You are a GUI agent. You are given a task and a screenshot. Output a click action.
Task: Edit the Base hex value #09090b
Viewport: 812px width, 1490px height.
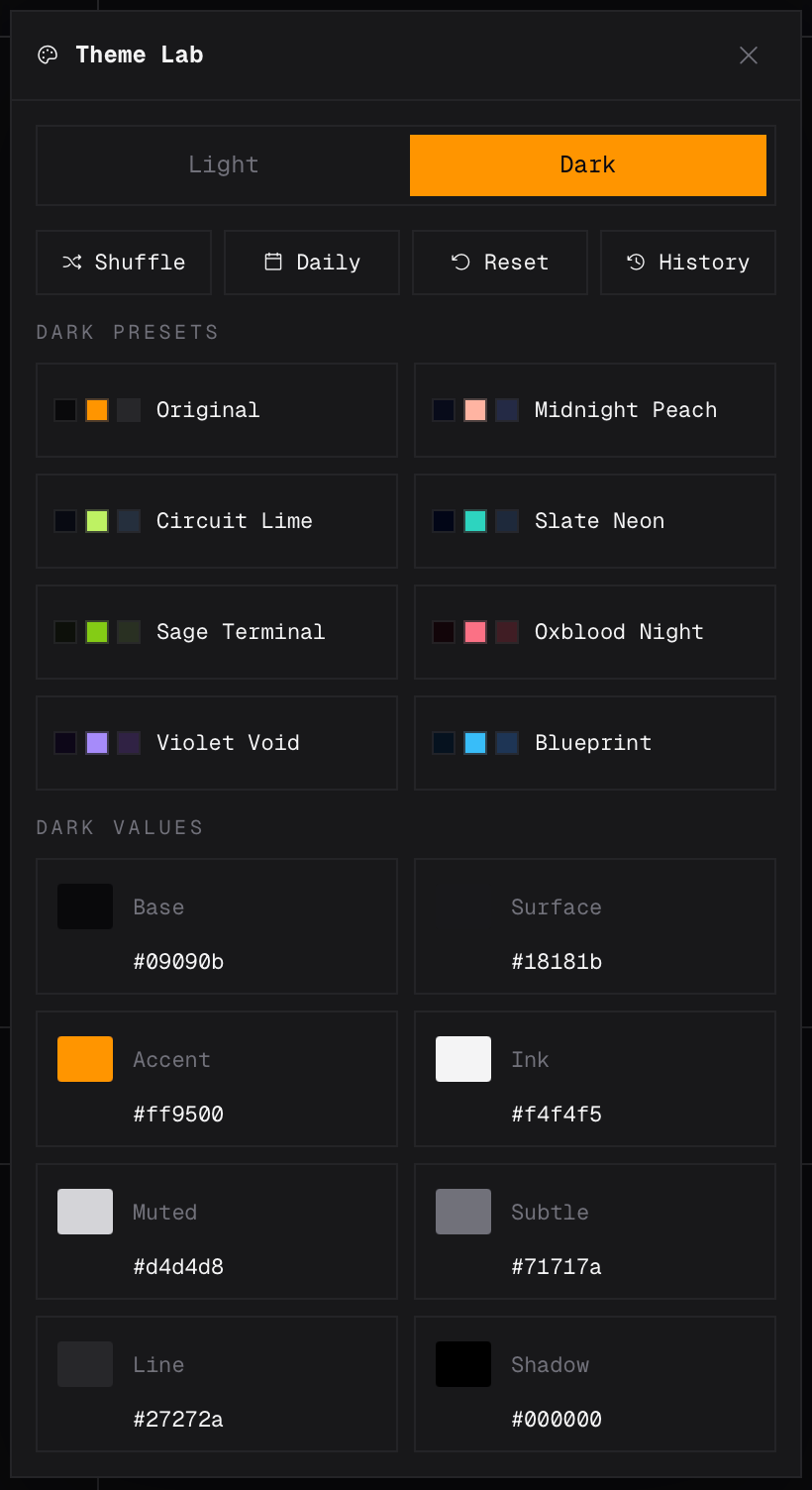pyautogui.click(x=178, y=962)
